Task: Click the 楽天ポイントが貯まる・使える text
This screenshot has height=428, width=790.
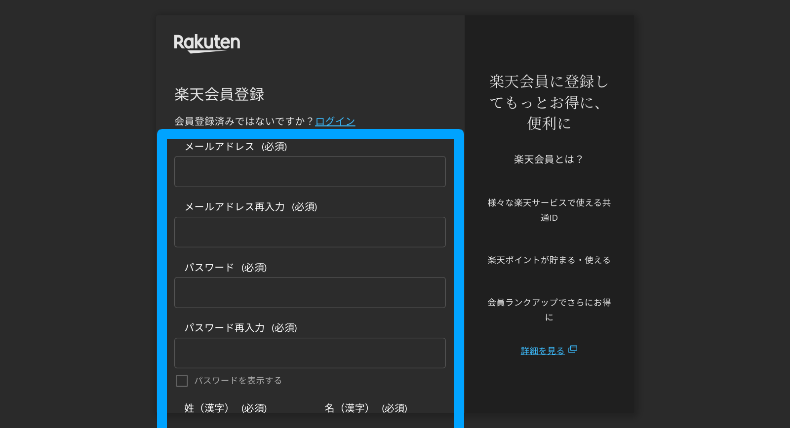Action: 549,260
